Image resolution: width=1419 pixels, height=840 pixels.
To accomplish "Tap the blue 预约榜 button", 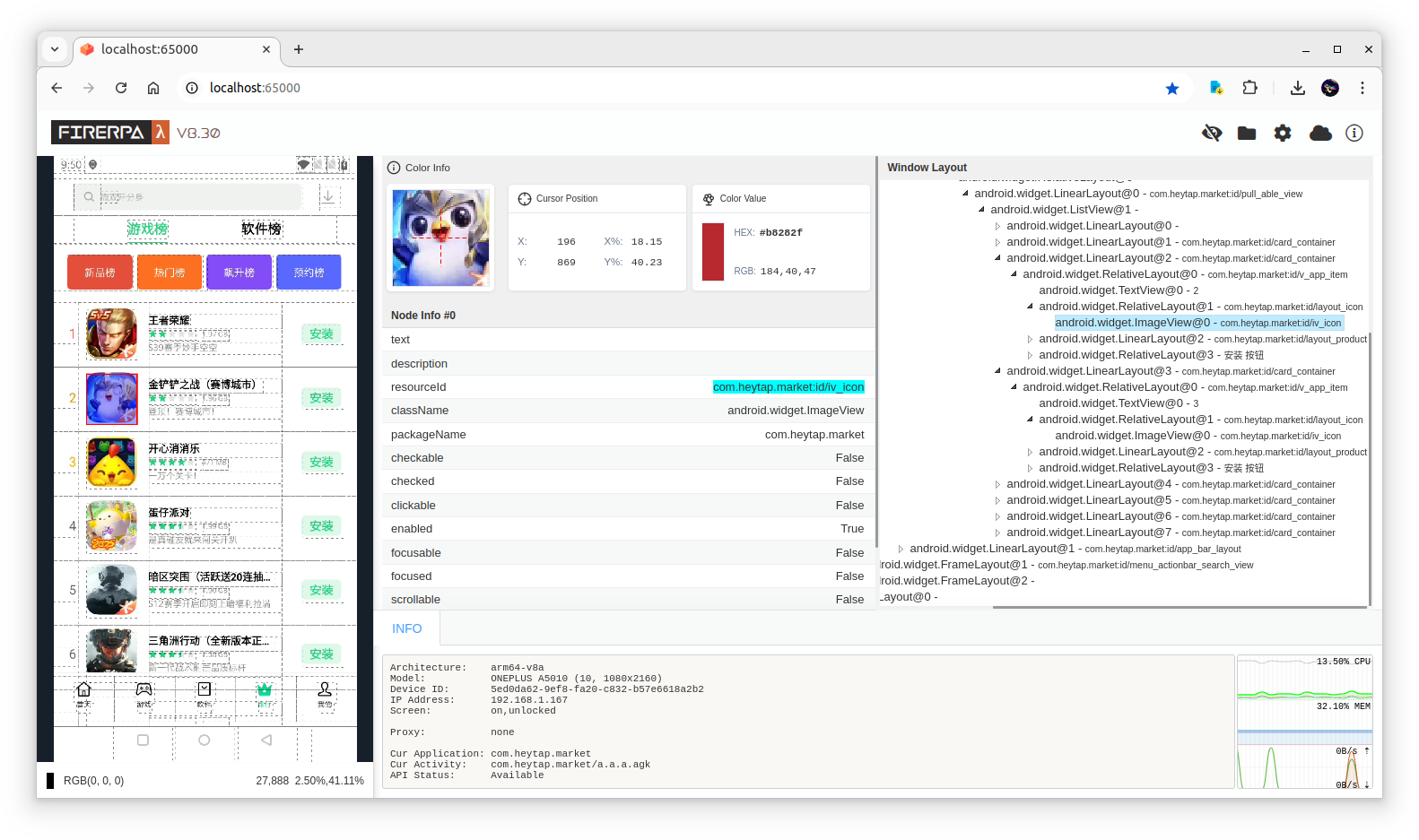I will (x=309, y=273).
